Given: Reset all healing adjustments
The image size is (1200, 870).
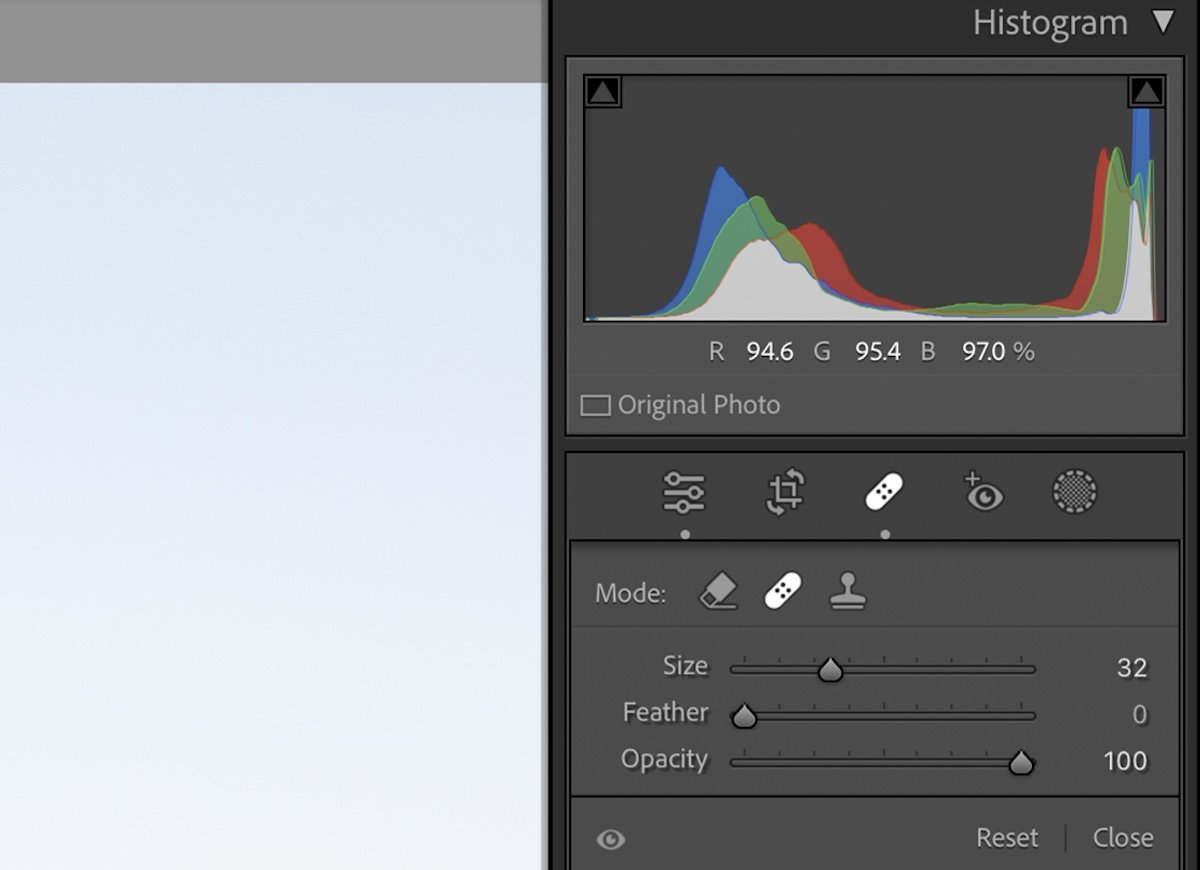Looking at the screenshot, I should coord(1007,838).
